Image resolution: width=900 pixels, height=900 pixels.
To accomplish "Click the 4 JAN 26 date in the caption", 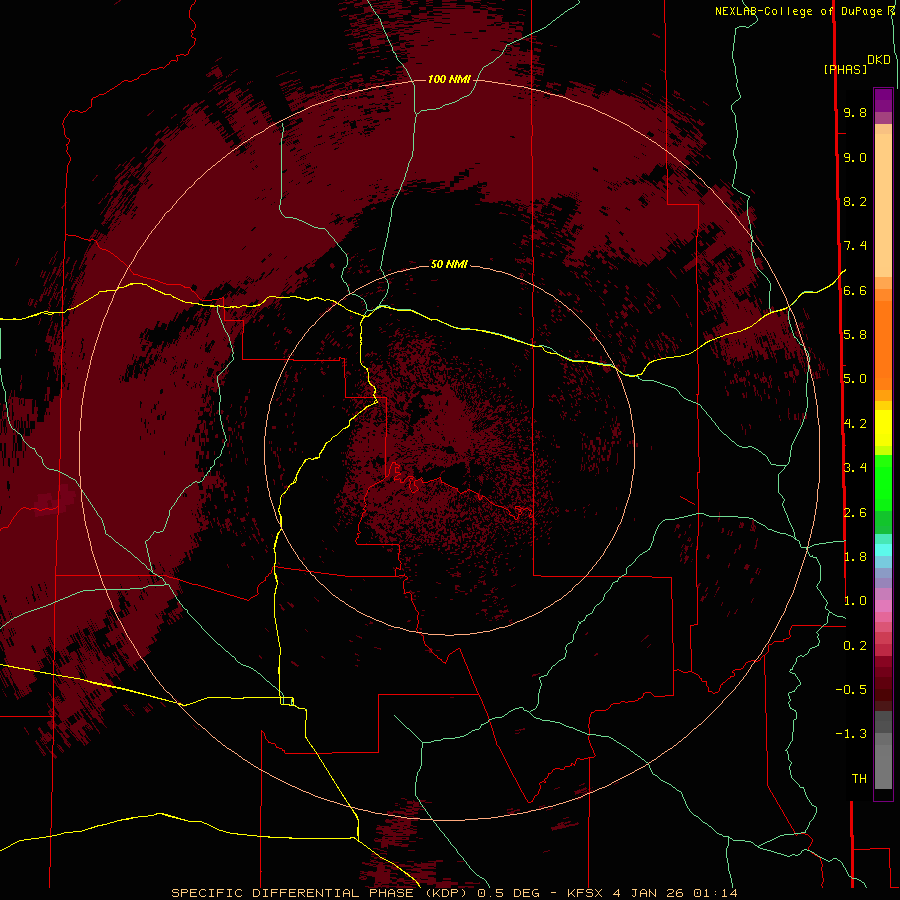I will coord(649,893).
